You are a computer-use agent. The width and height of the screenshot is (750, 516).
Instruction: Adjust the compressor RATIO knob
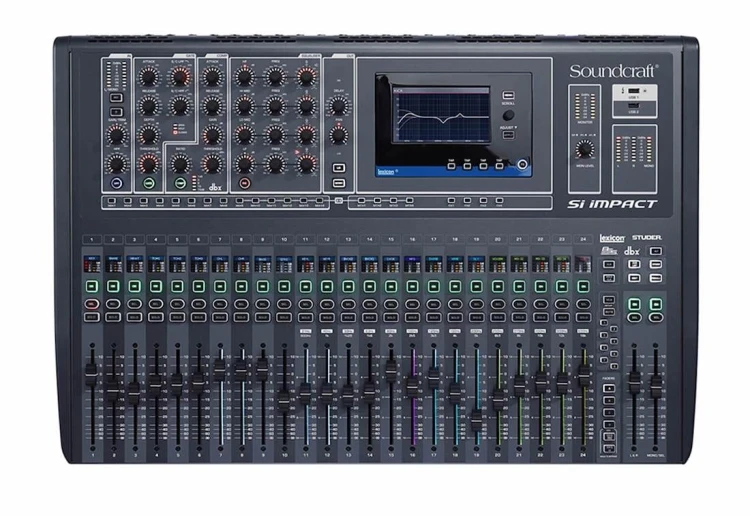click(180, 164)
